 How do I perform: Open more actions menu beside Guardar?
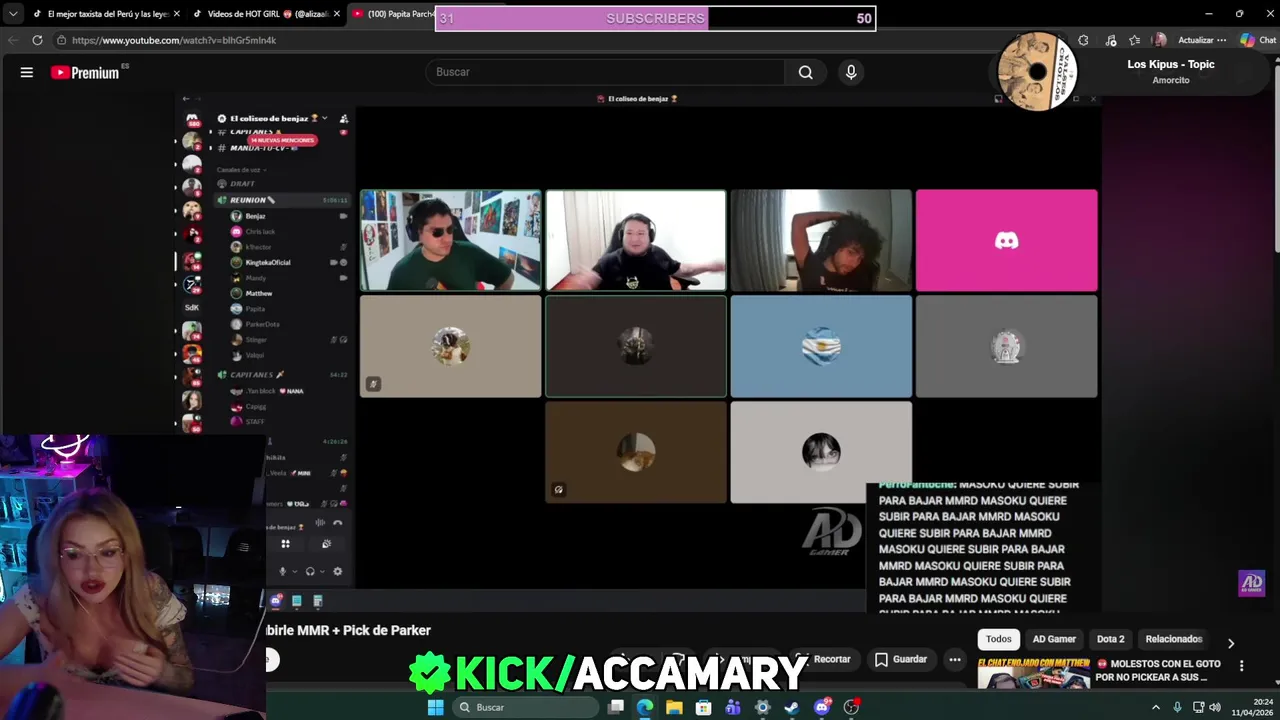(x=955, y=659)
